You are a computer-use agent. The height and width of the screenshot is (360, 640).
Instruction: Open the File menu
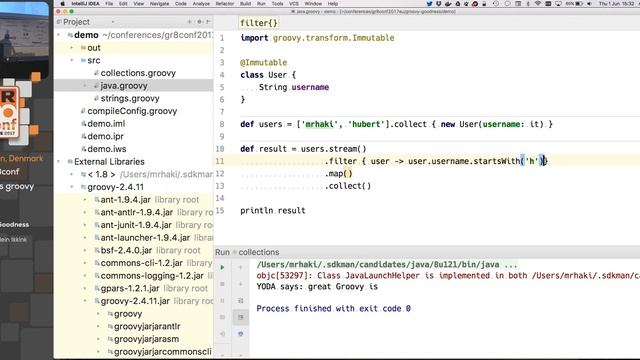coord(109,4)
